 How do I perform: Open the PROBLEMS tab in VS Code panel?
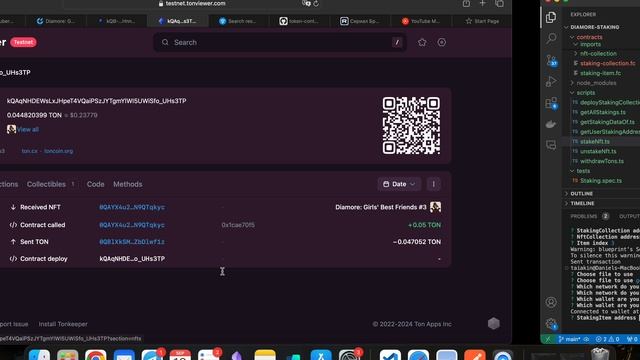[x=584, y=216]
